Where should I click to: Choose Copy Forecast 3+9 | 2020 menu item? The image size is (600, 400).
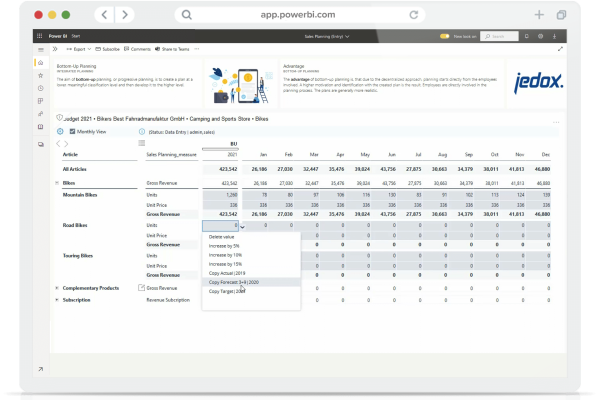point(251,282)
